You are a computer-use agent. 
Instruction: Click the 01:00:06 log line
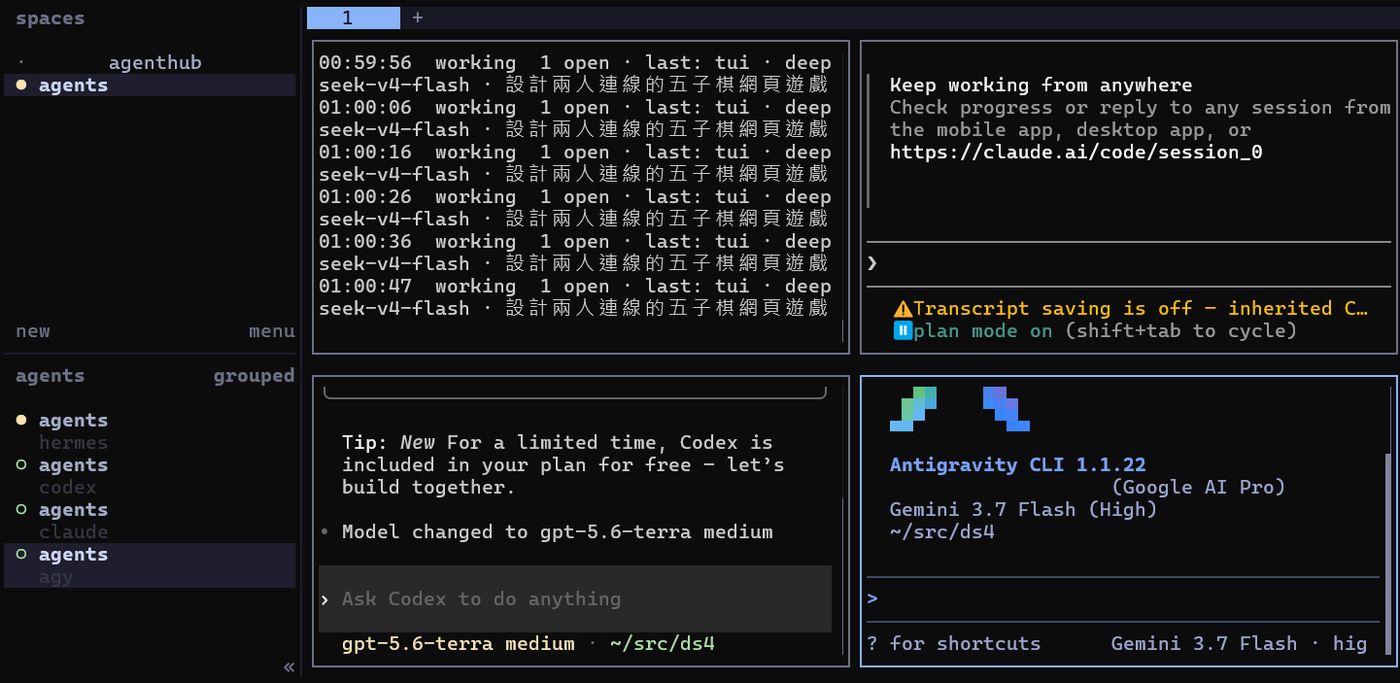click(575, 118)
